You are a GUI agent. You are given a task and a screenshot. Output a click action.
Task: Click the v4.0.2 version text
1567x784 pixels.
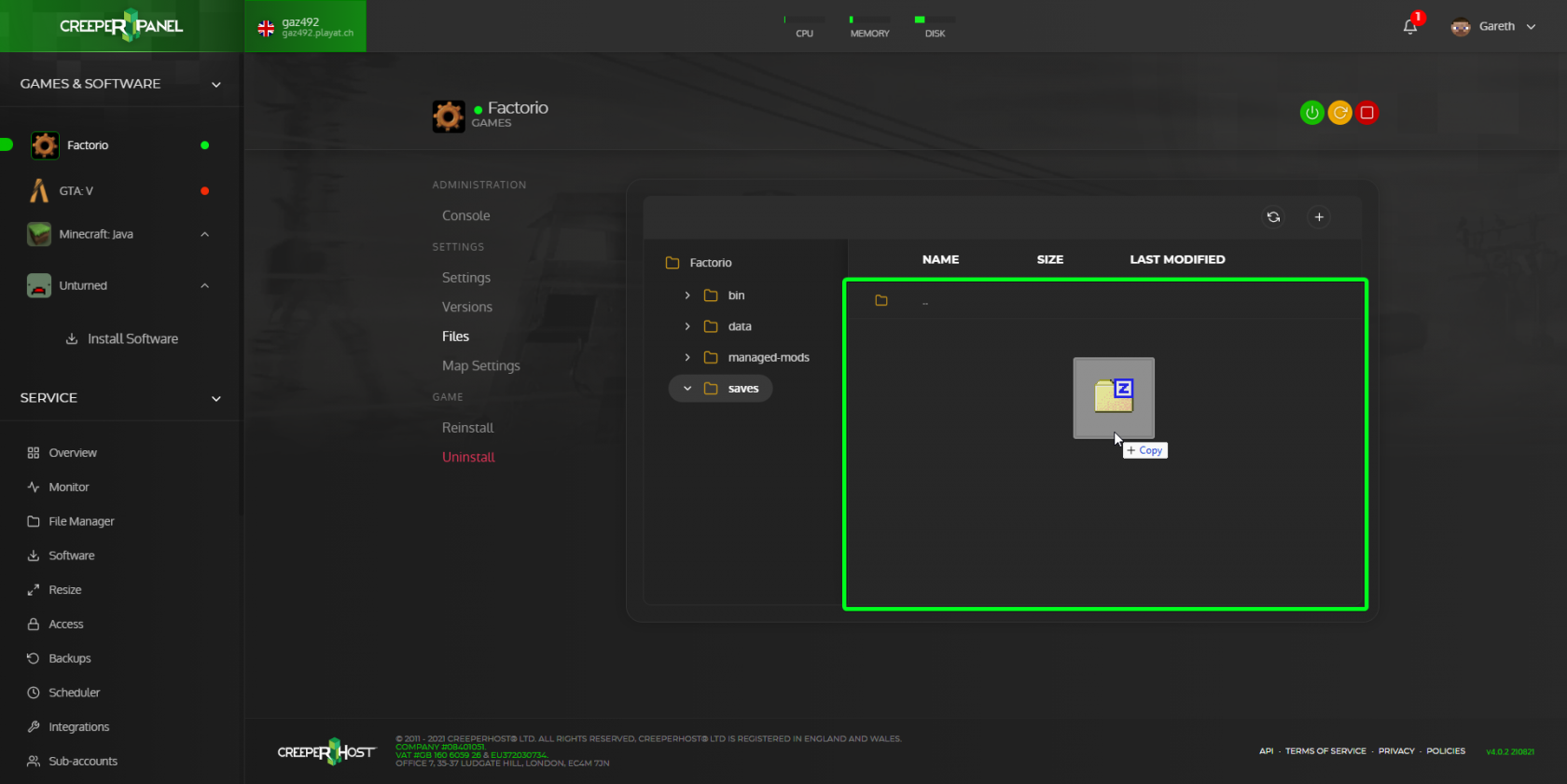click(1510, 751)
